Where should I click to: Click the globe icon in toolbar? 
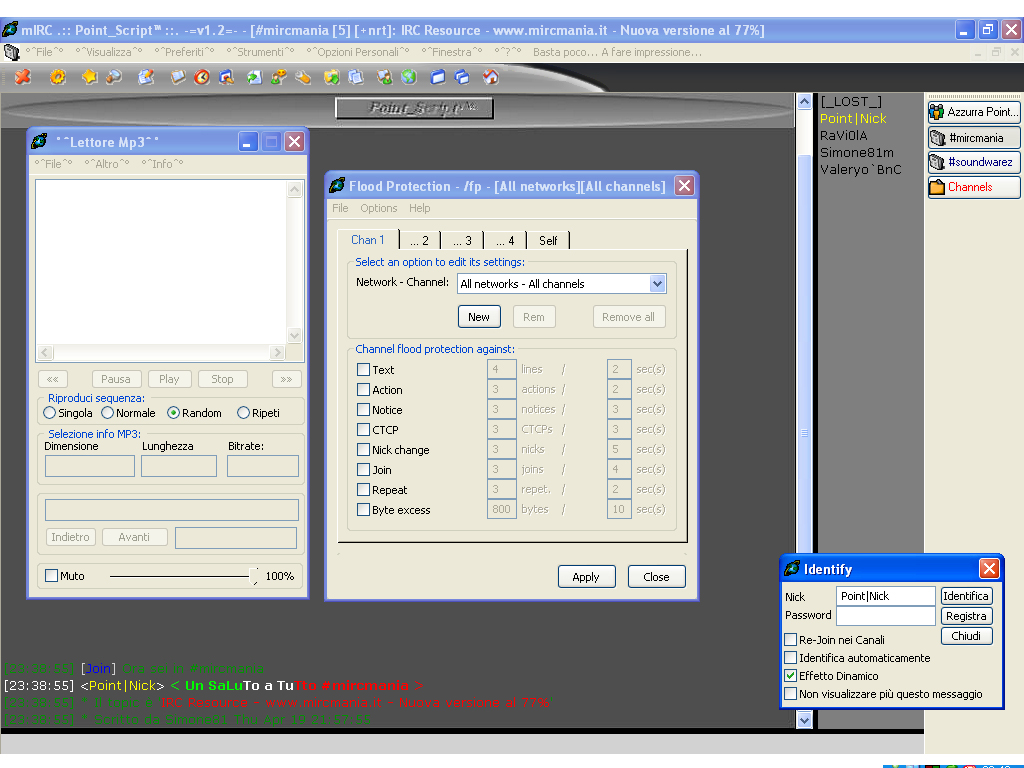pos(409,77)
